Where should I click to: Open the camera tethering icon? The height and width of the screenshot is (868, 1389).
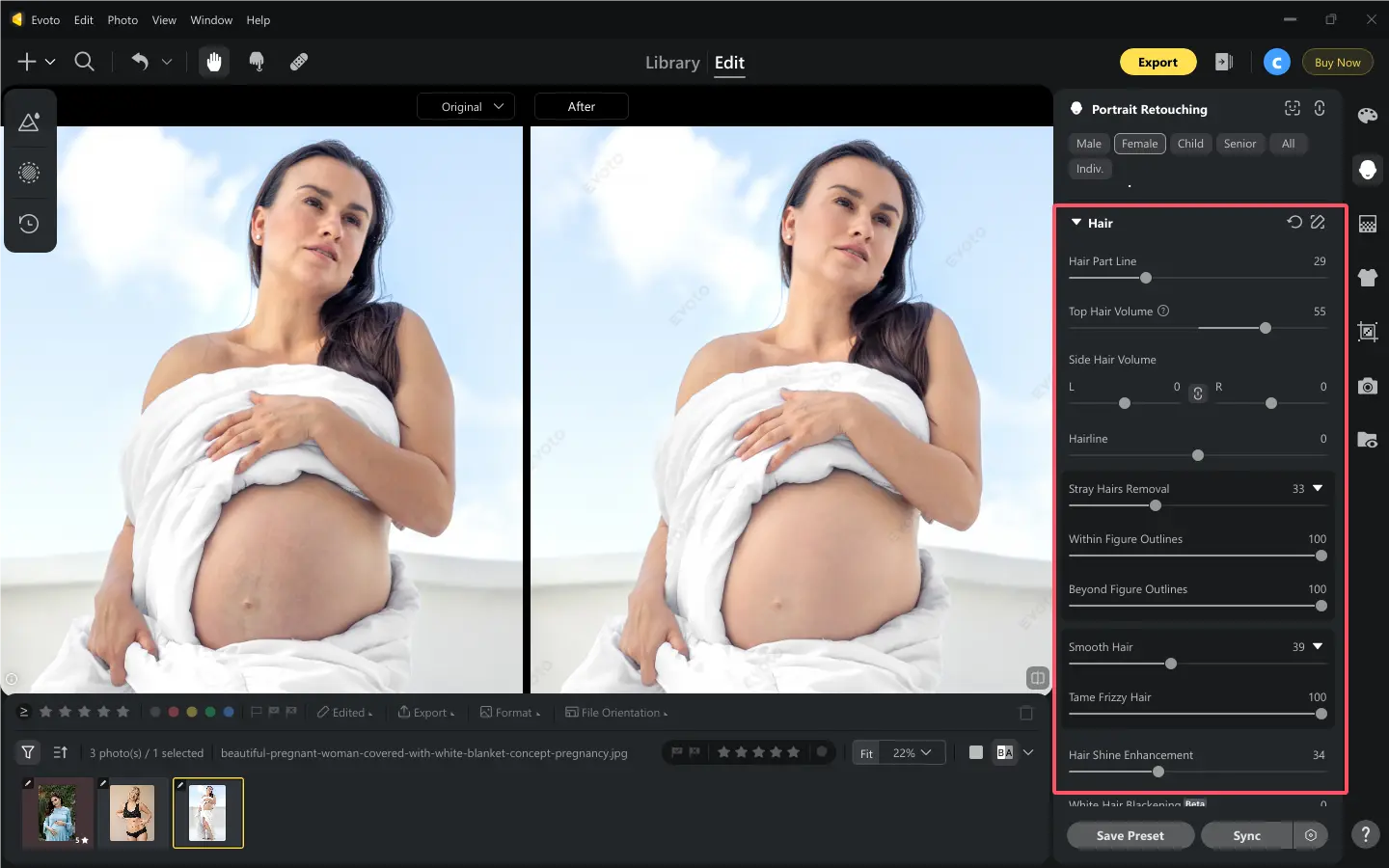pyautogui.click(x=1368, y=386)
